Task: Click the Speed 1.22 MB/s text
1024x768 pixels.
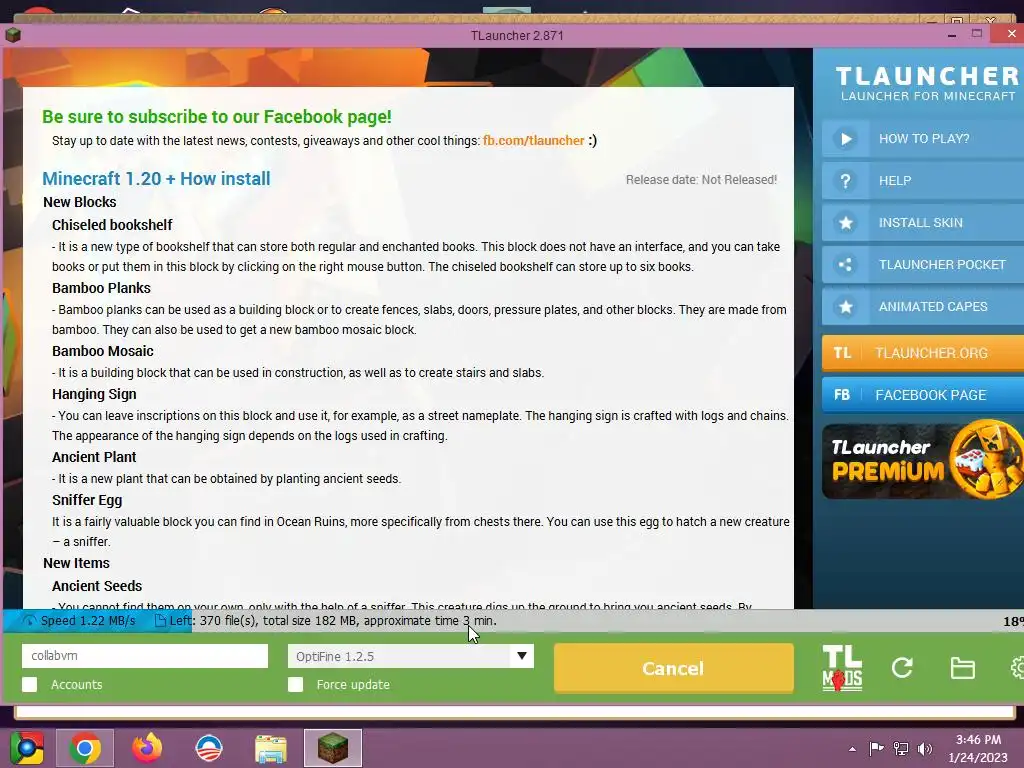Action: [x=88, y=620]
